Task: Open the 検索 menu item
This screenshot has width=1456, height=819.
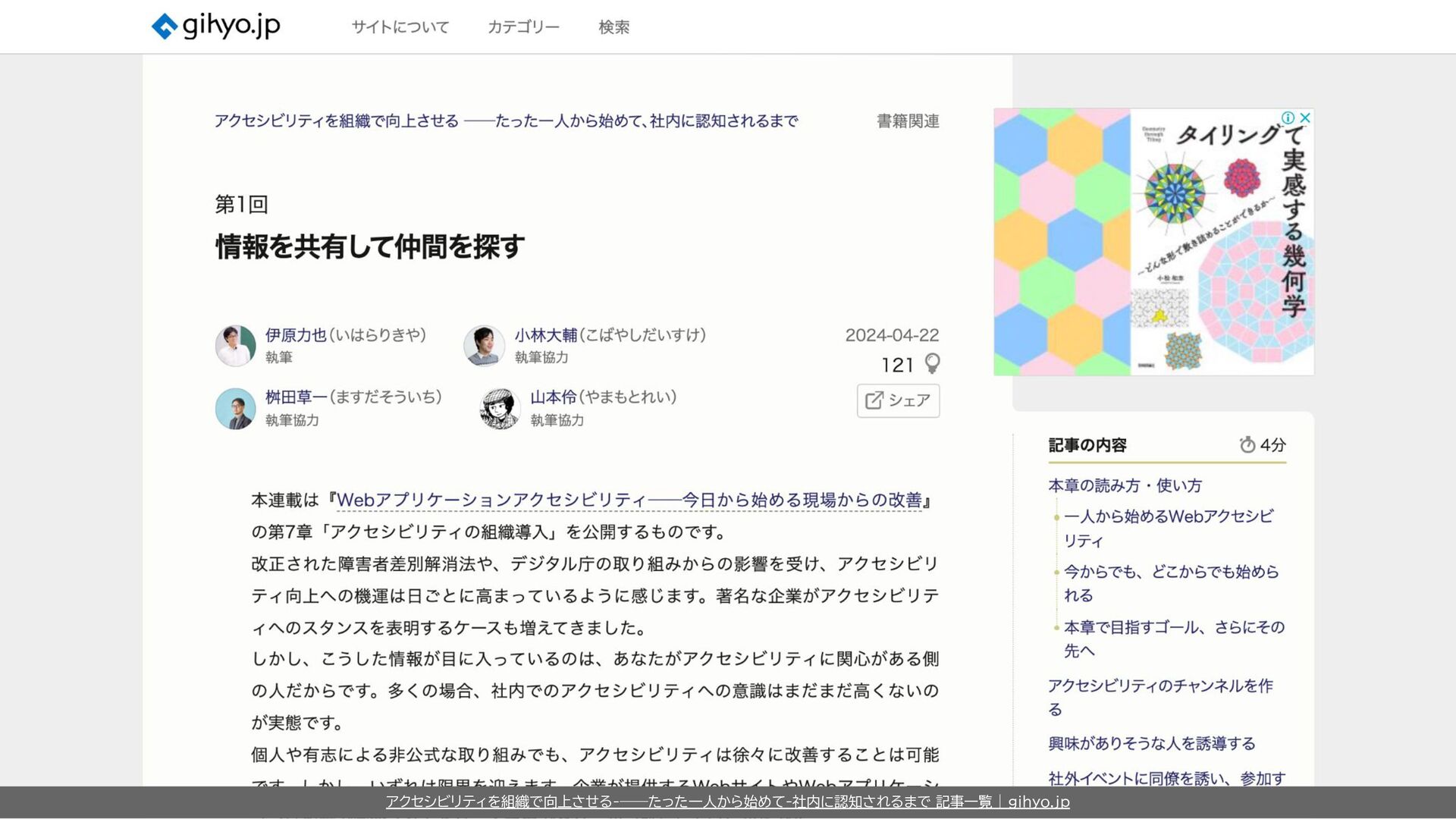Action: coord(613,27)
